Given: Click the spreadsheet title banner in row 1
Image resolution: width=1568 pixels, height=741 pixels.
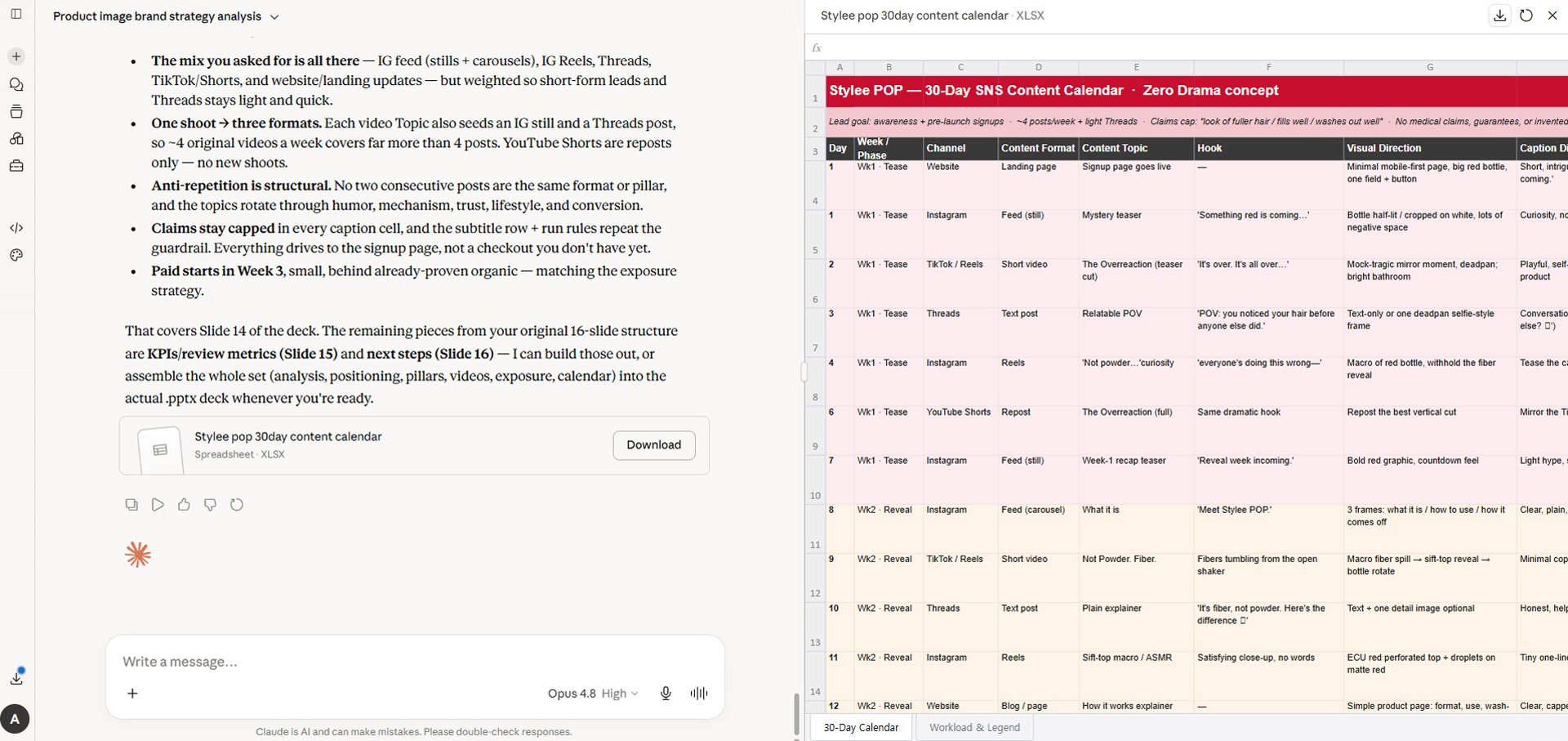Looking at the screenshot, I should point(1196,91).
